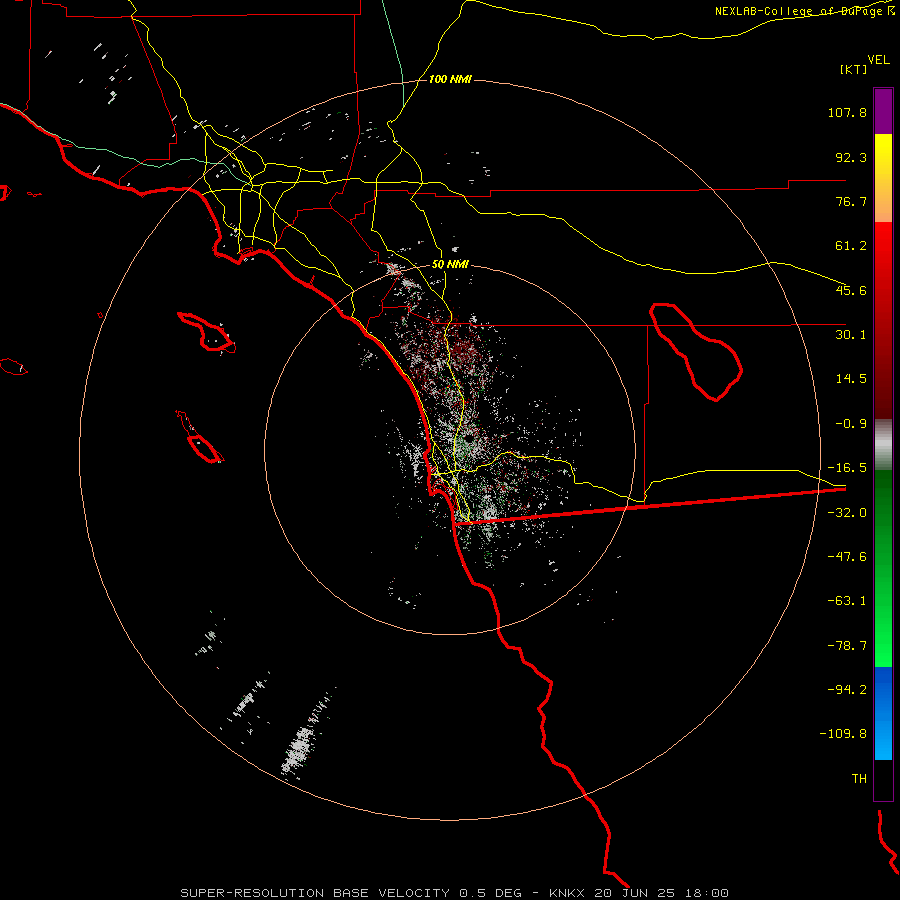Viewport: 900px width, 900px height.
Task: Select the -47.6 legend value
Action: click(x=847, y=557)
